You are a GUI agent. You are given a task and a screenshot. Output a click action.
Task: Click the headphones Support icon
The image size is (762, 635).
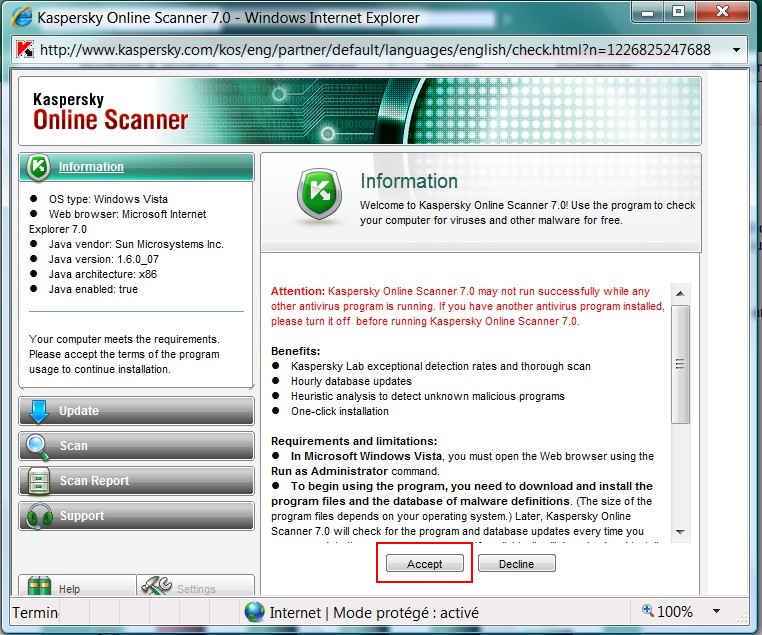39,516
